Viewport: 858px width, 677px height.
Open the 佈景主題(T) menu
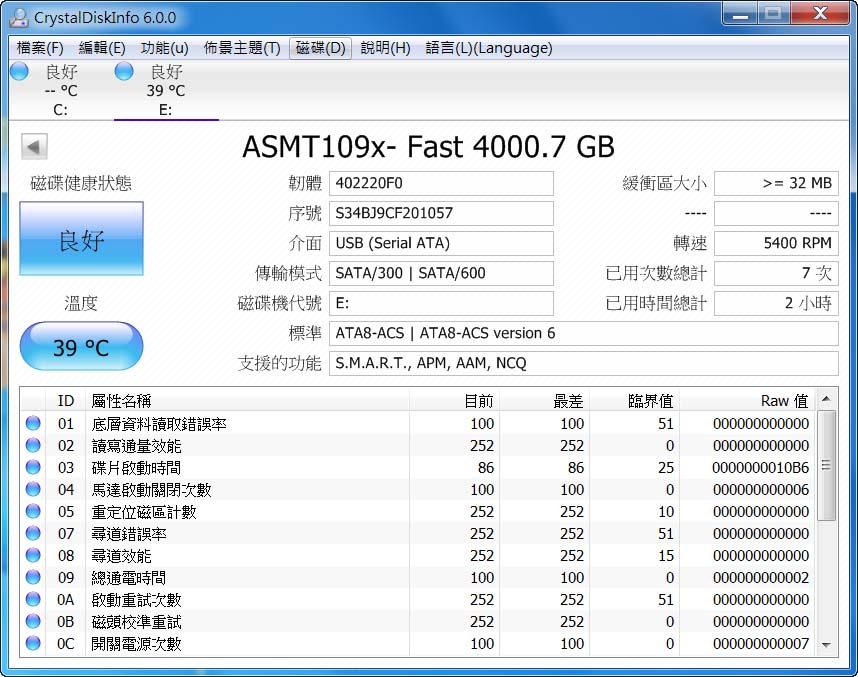pyautogui.click(x=242, y=48)
